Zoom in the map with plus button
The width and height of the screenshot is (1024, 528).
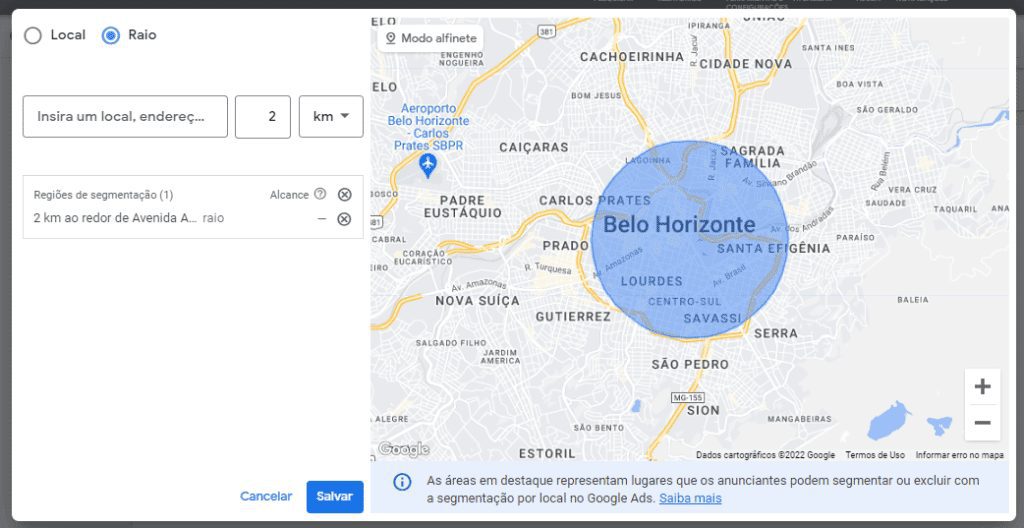[982, 387]
